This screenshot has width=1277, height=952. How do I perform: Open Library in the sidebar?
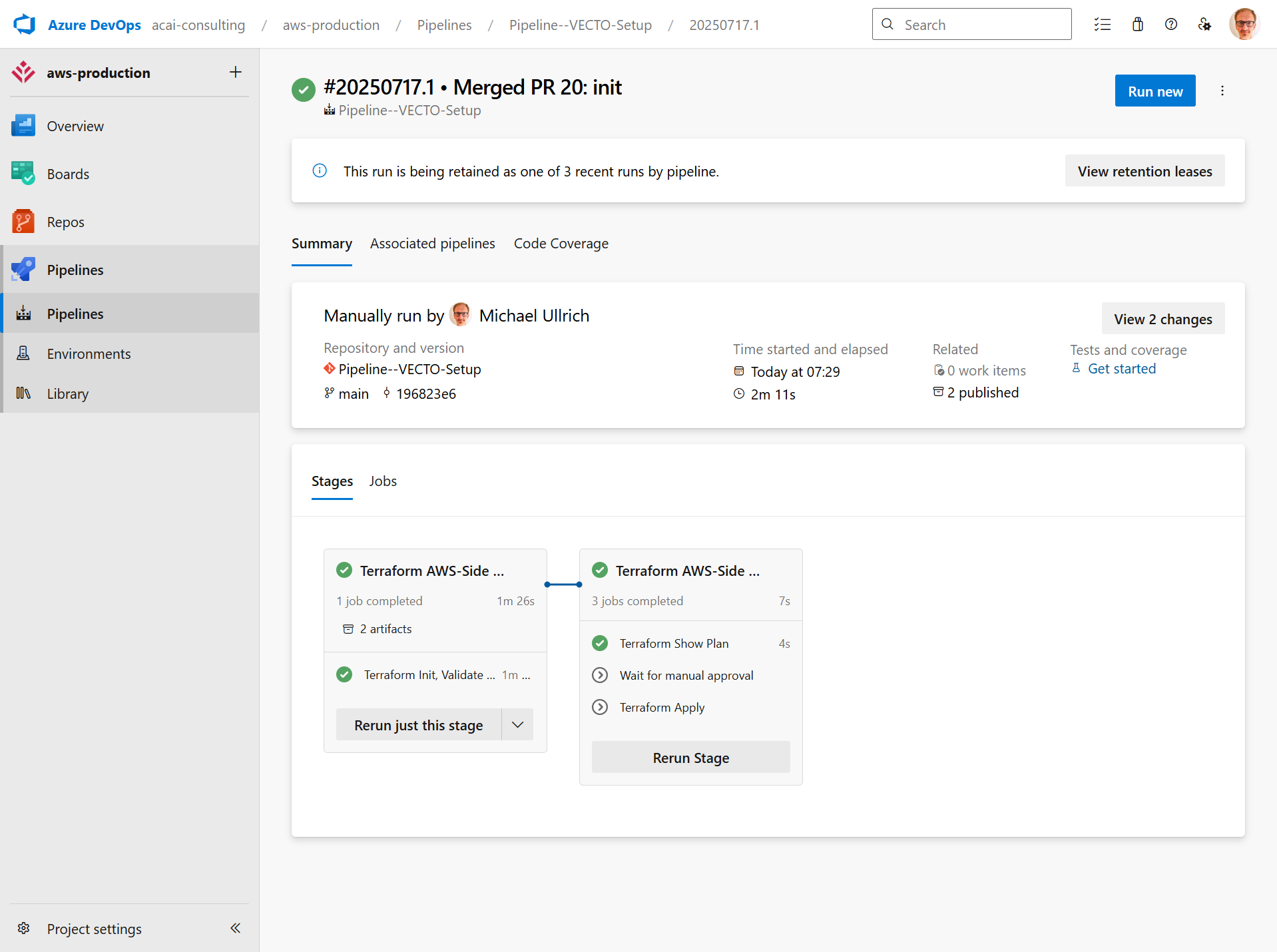[130, 393]
